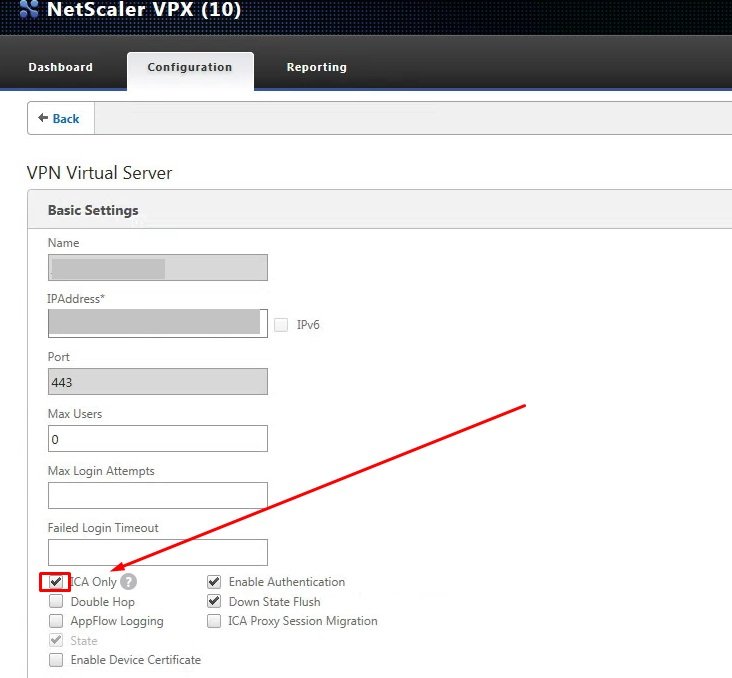Toggle the ICA Only checkbox
This screenshot has width=732, height=678.
56,582
